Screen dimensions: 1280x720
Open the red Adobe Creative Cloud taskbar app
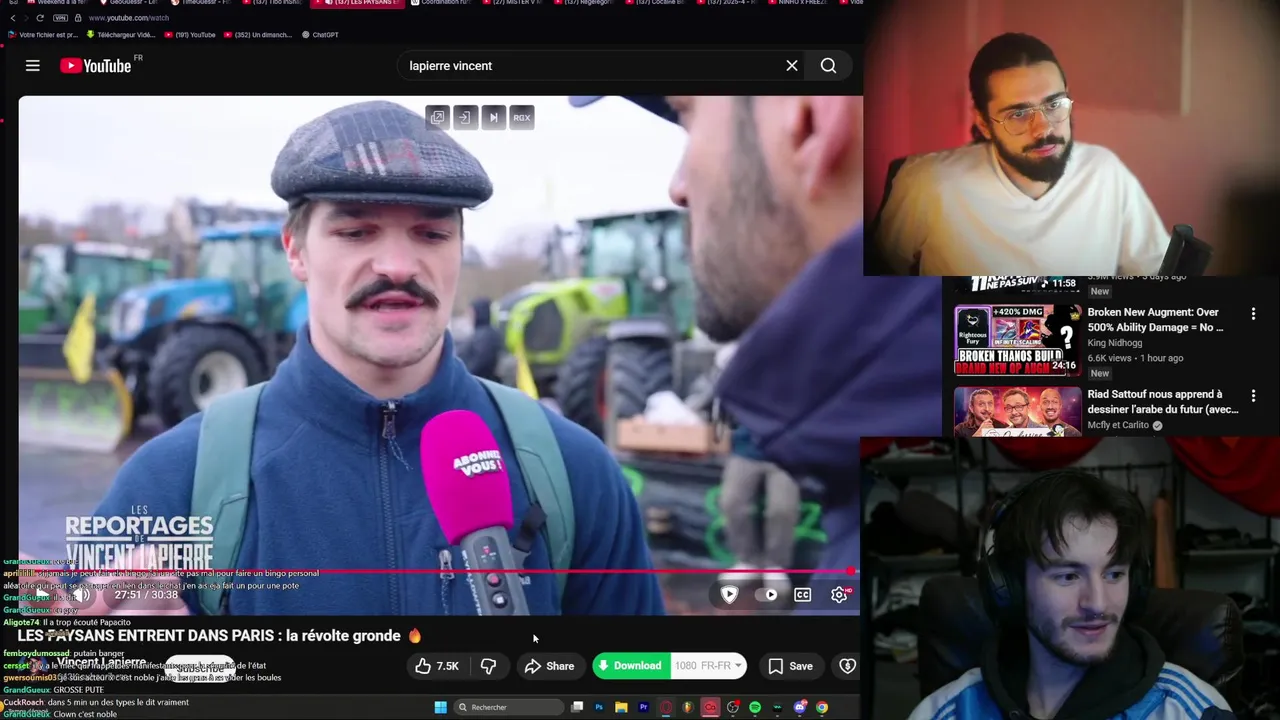pos(710,707)
